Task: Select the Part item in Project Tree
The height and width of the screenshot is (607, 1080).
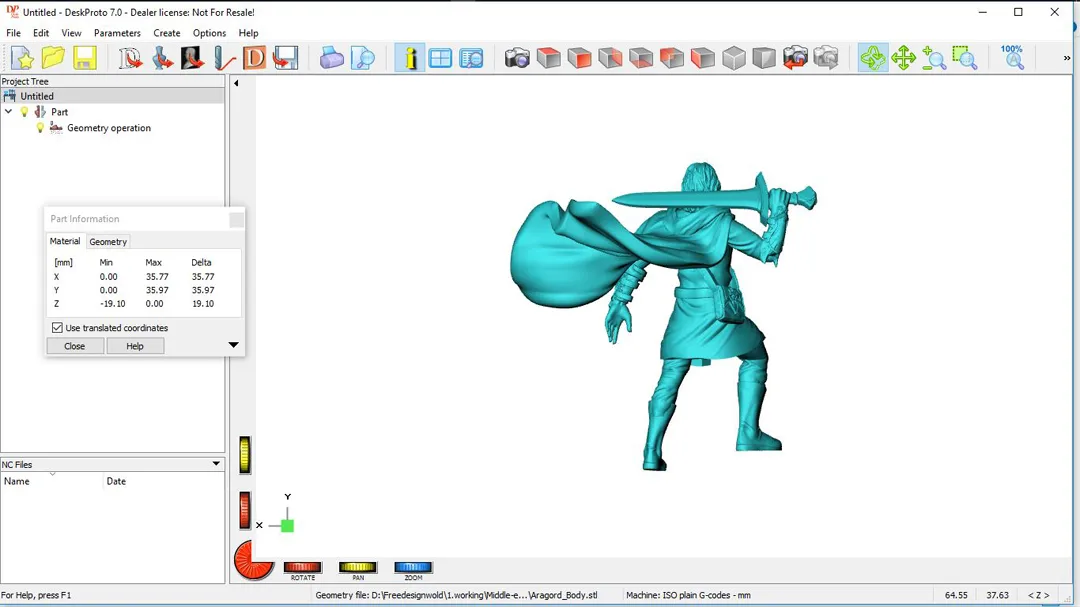Action: [x=59, y=112]
